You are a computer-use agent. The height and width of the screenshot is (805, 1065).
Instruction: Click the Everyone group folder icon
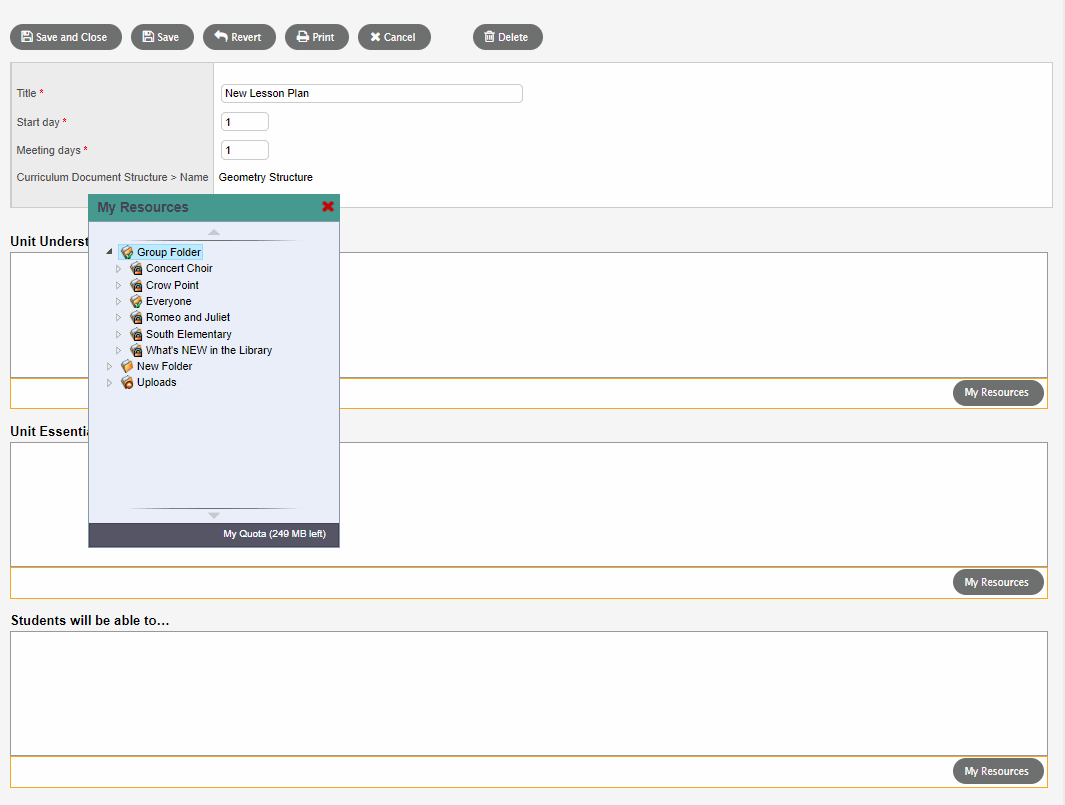click(x=136, y=301)
